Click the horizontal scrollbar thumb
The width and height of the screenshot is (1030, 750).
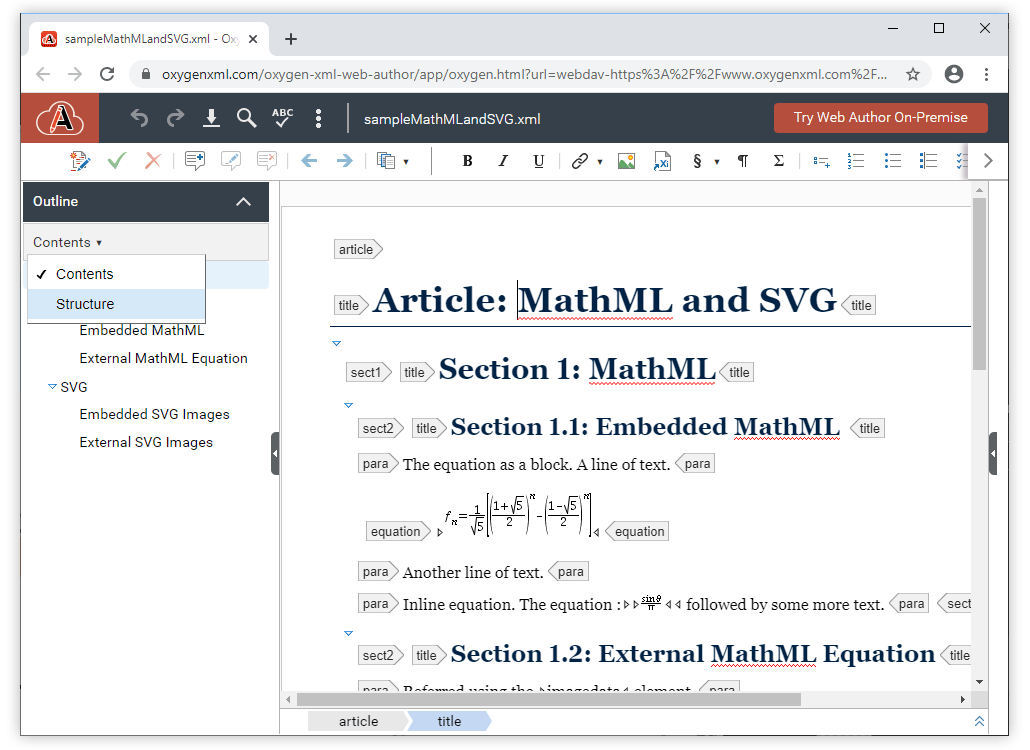pos(549,699)
